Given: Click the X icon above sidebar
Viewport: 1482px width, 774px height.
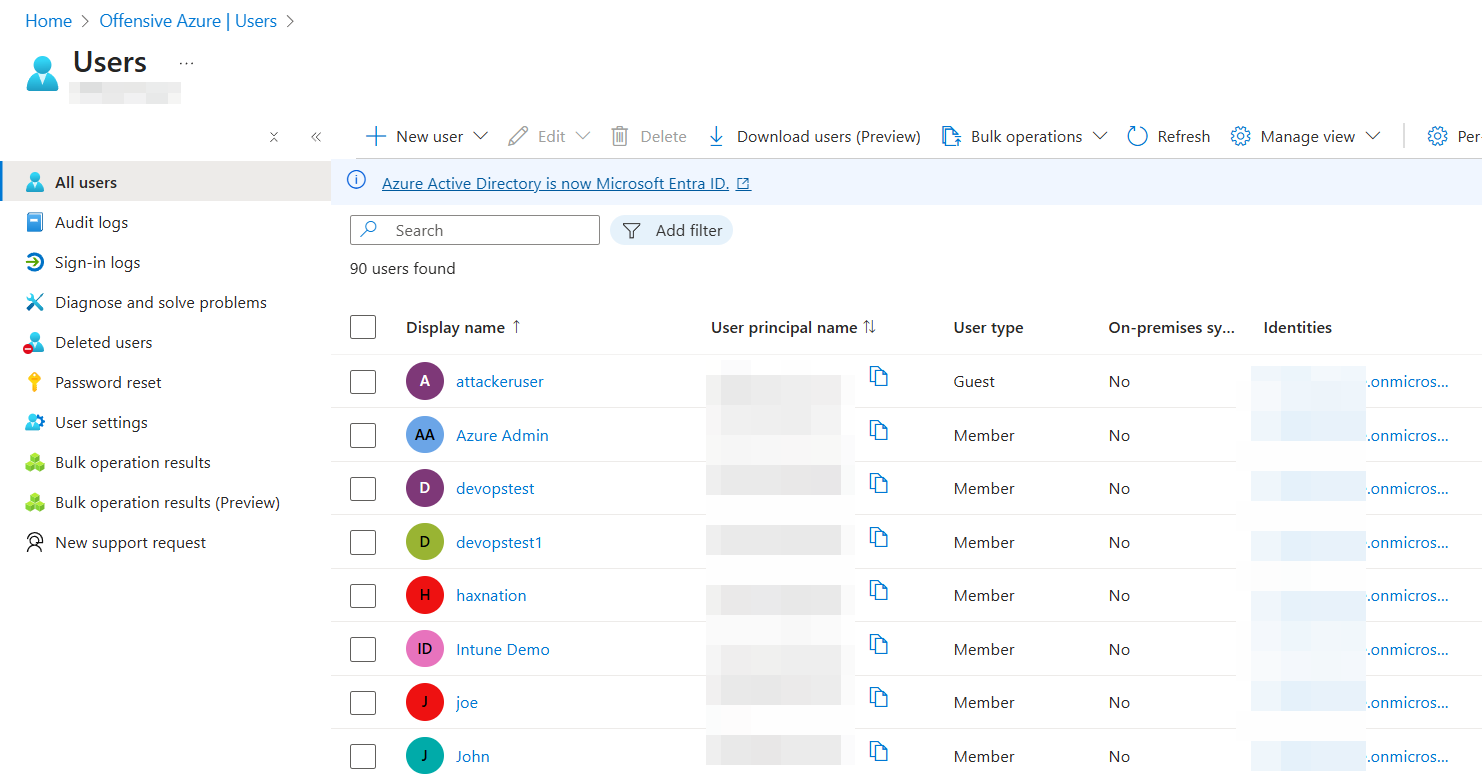Looking at the screenshot, I should coord(274,137).
